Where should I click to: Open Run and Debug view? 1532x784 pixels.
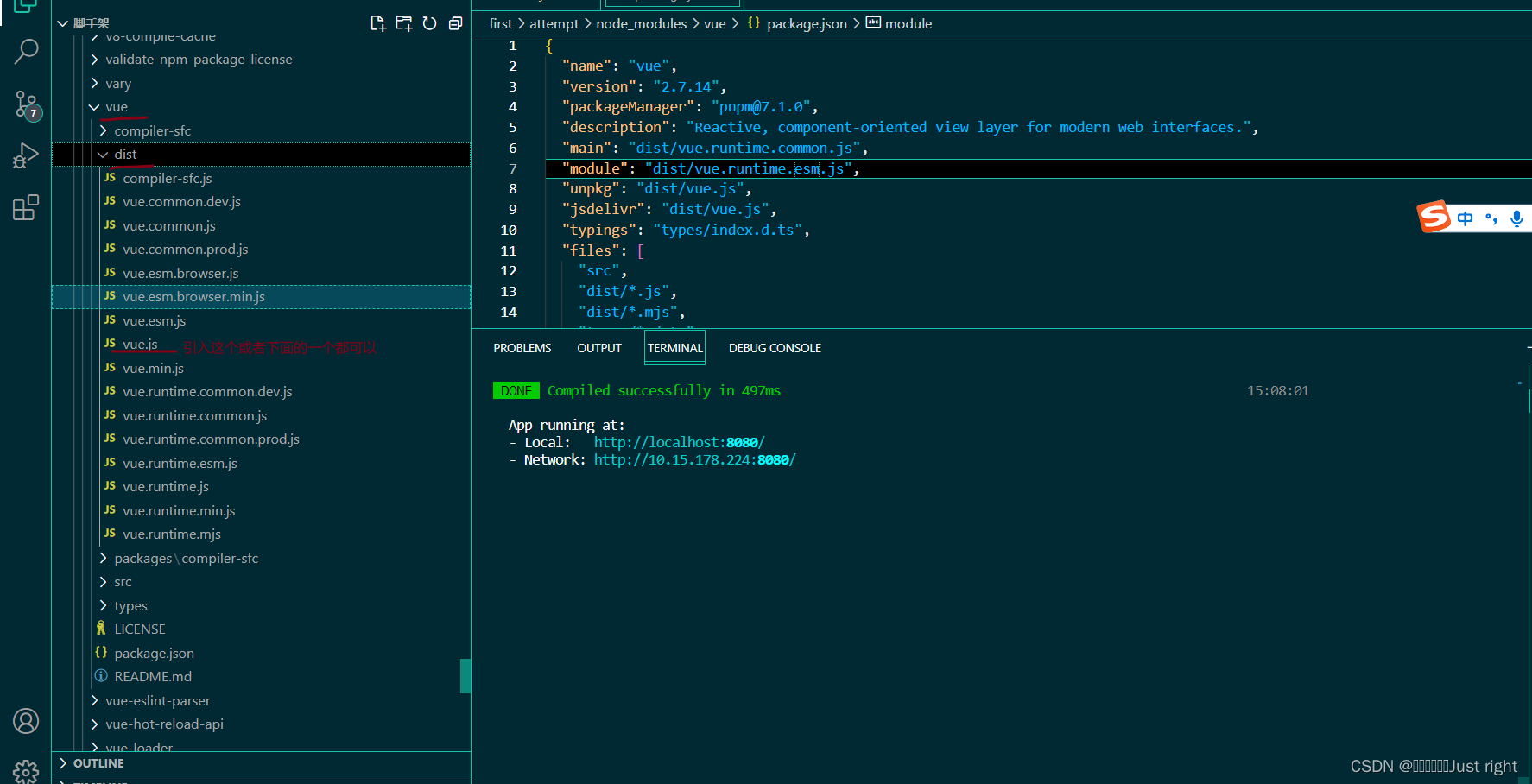click(26, 155)
